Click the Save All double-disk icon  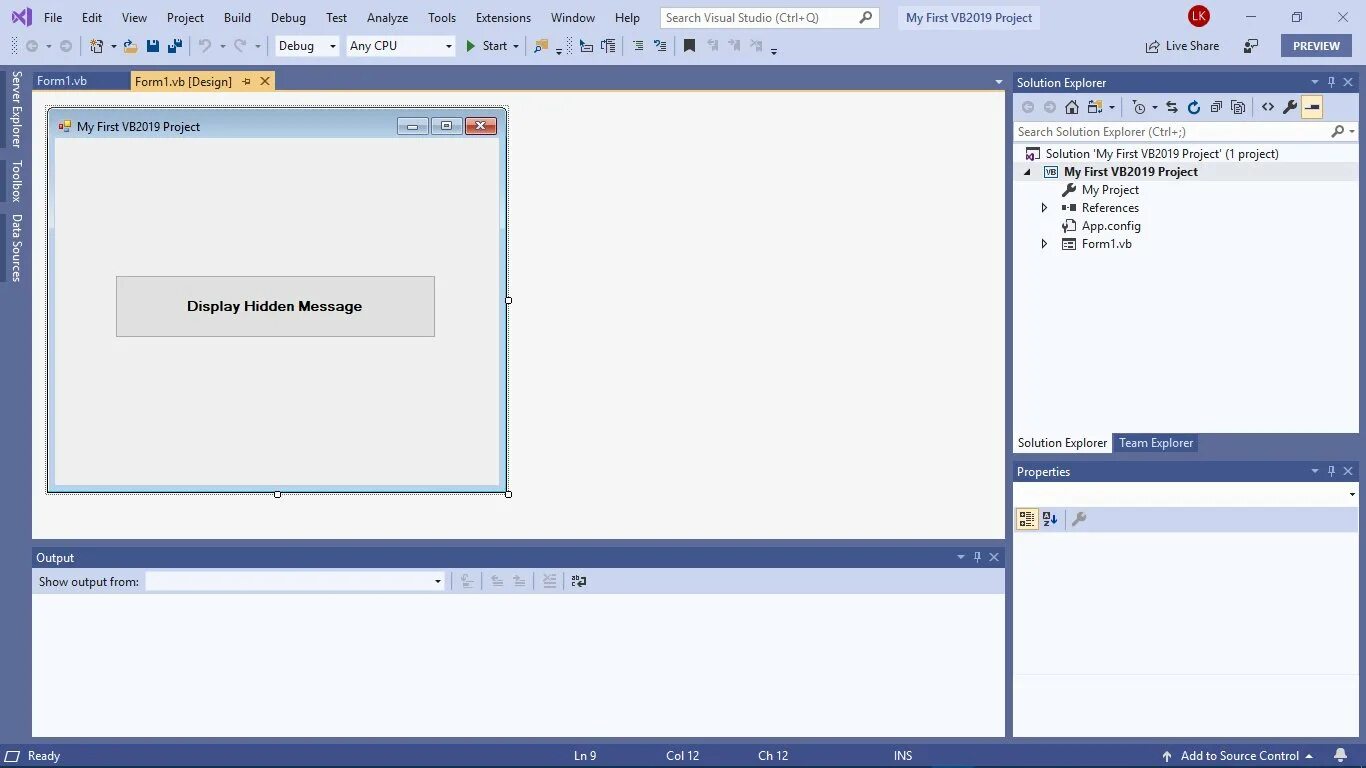coord(175,46)
